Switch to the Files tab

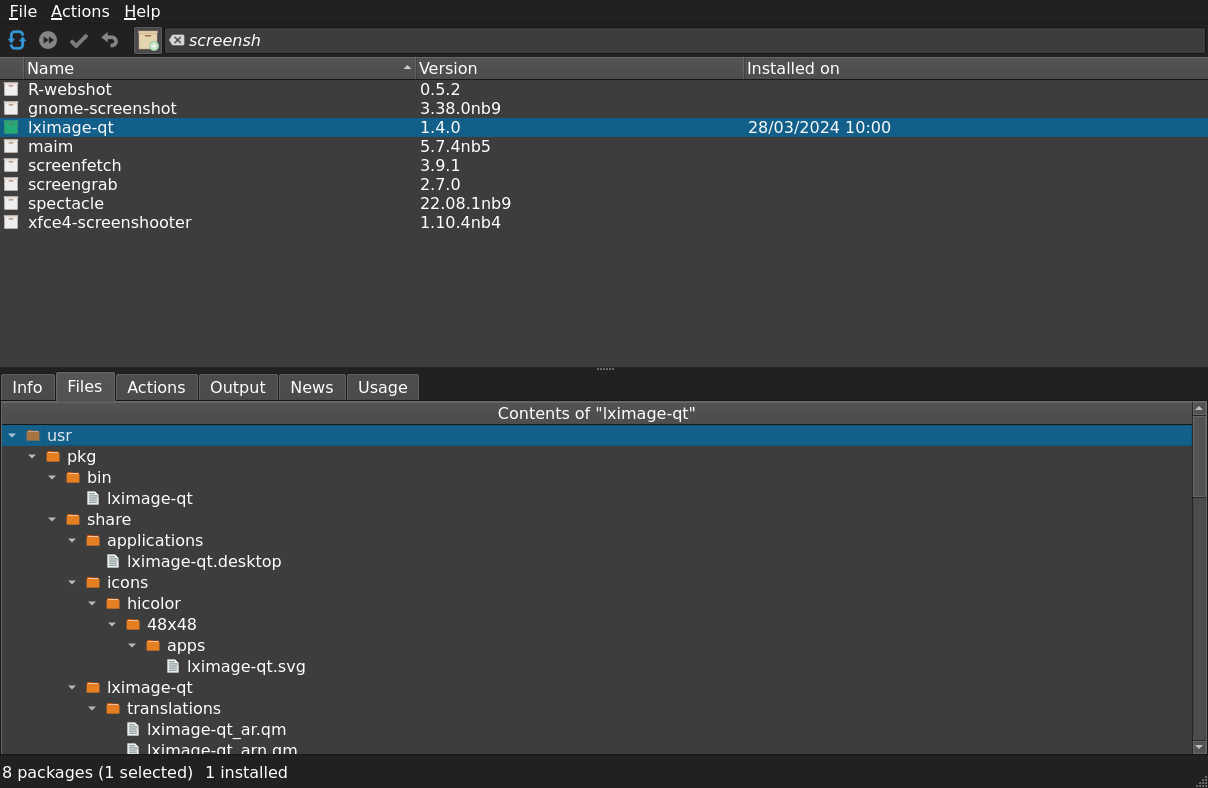pos(85,386)
